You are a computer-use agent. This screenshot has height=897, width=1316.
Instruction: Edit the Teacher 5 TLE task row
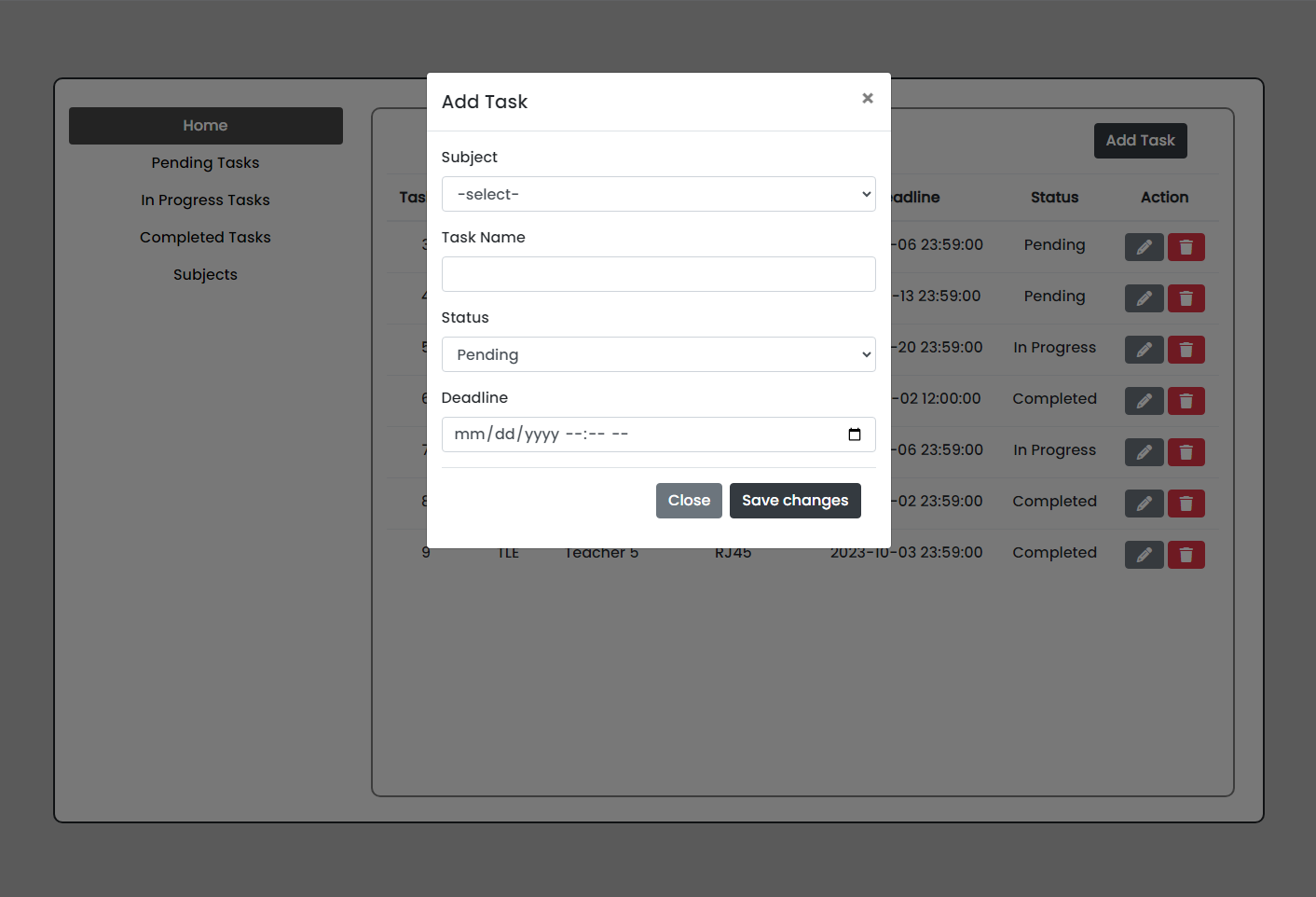click(x=1144, y=555)
